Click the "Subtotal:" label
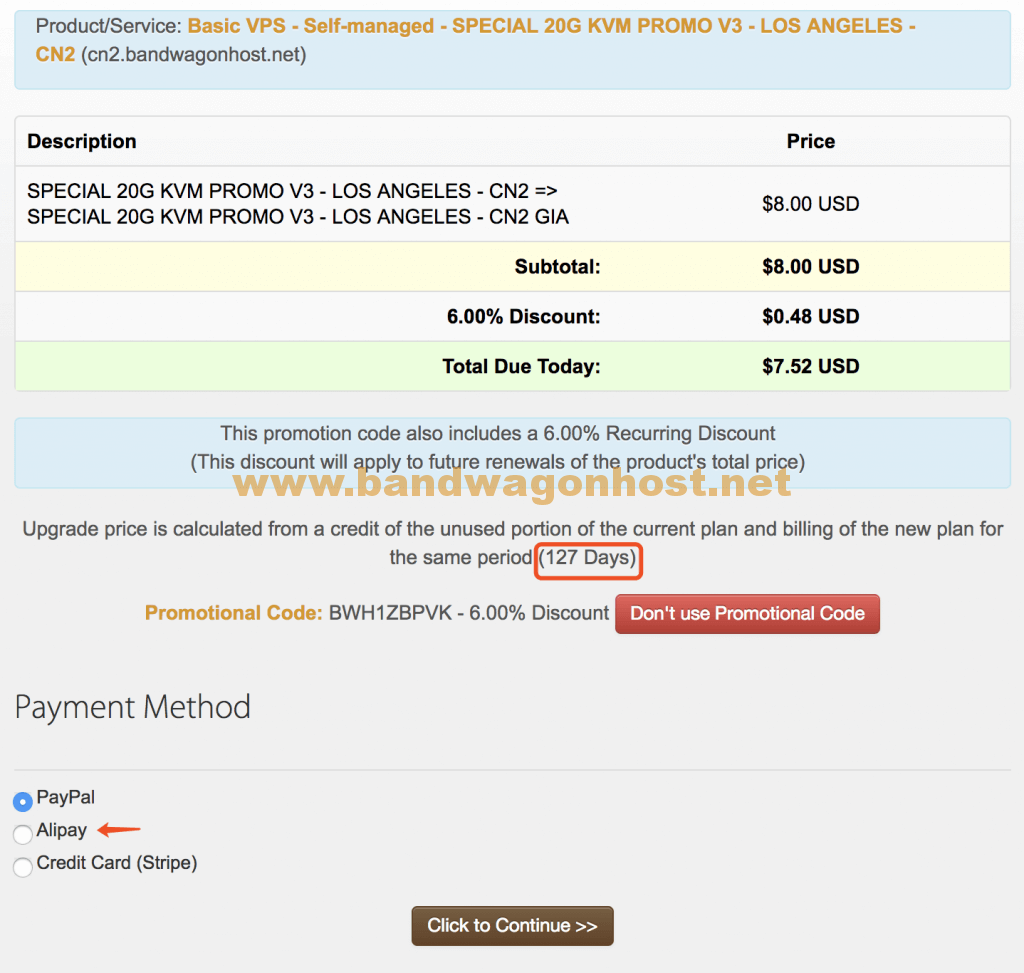This screenshot has height=973, width=1024. 557,266
